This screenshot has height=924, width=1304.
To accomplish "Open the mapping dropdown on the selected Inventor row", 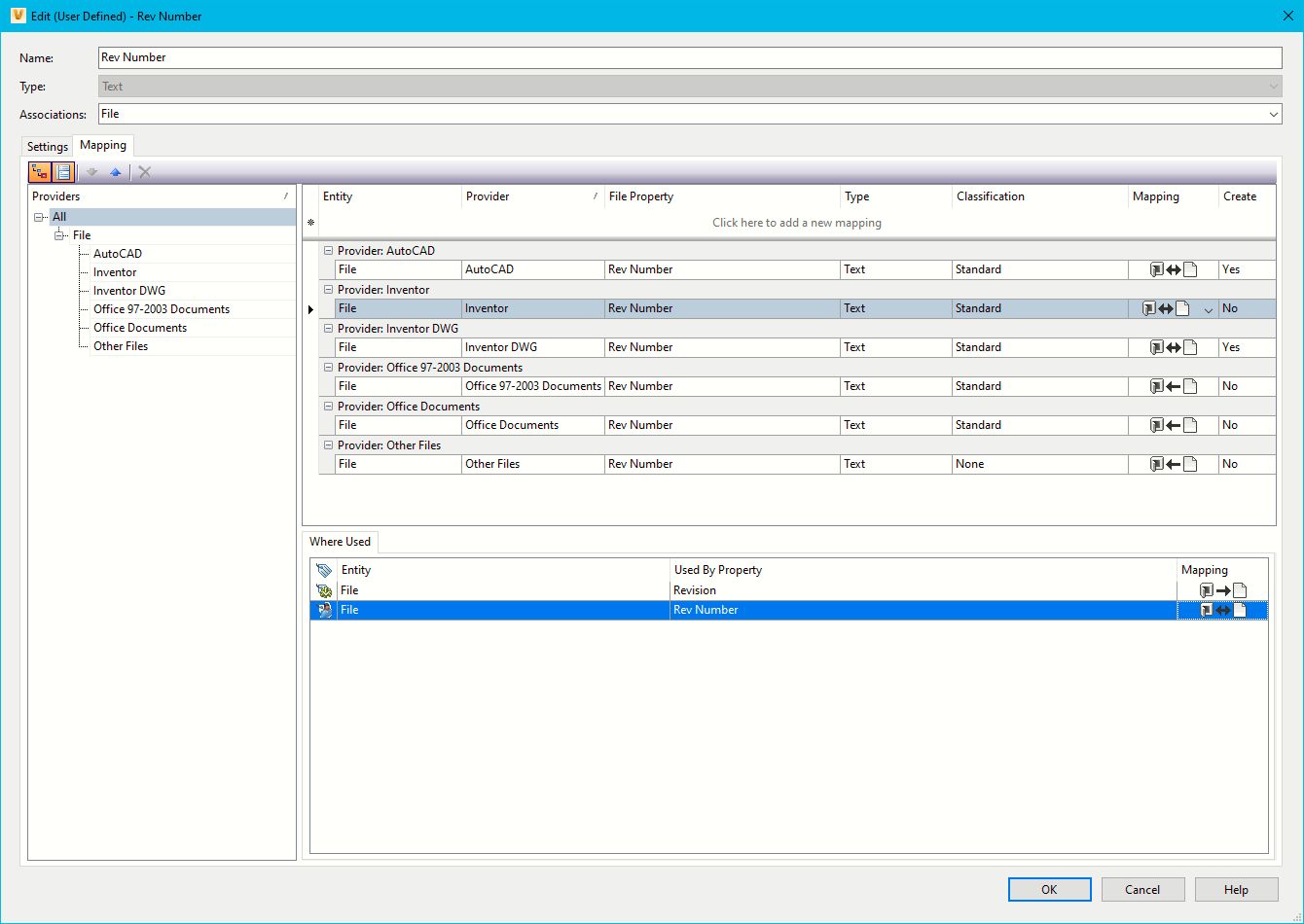I will (x=1208, y=308).
